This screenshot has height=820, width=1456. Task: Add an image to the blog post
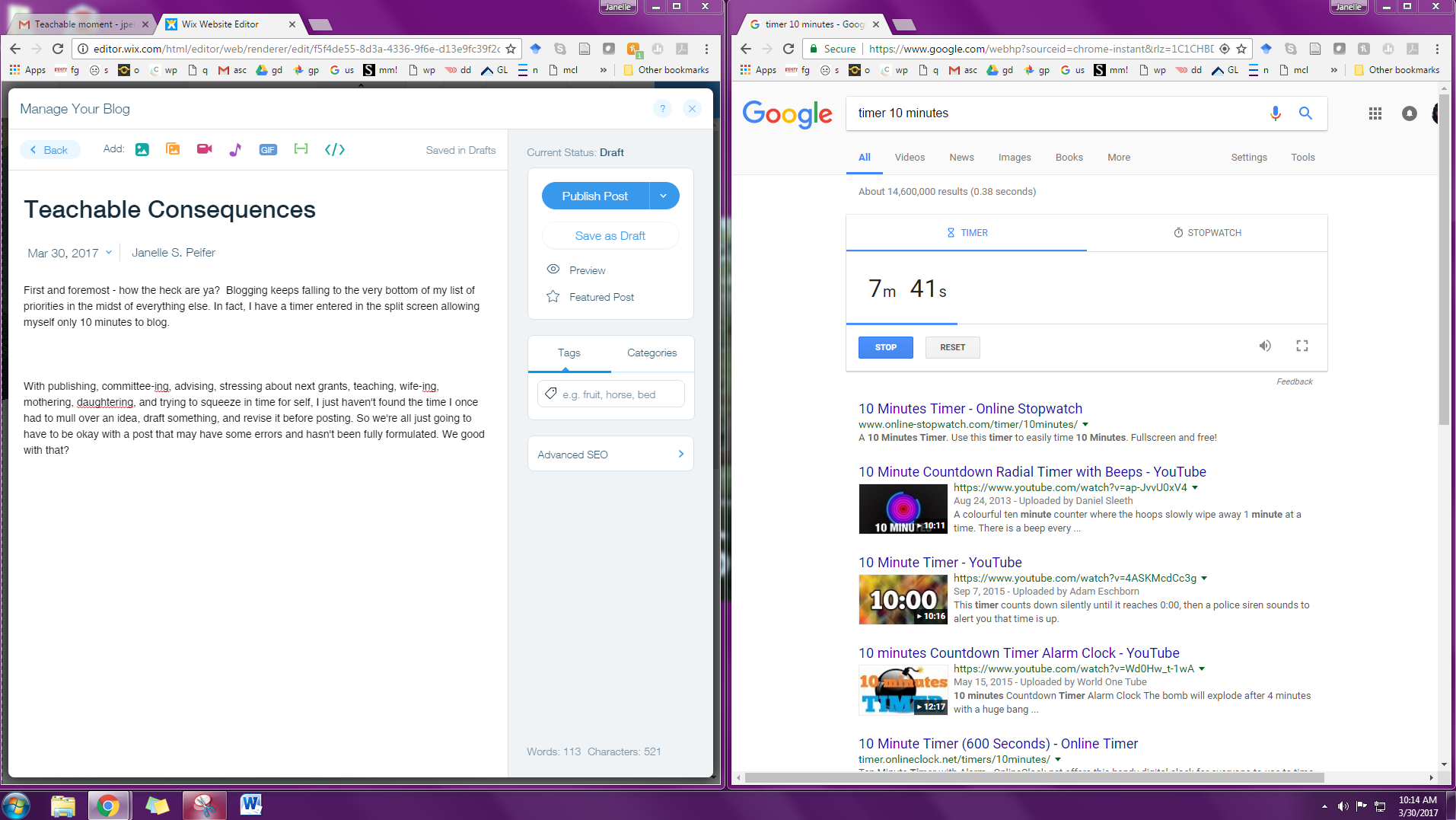tap(142, 149)
